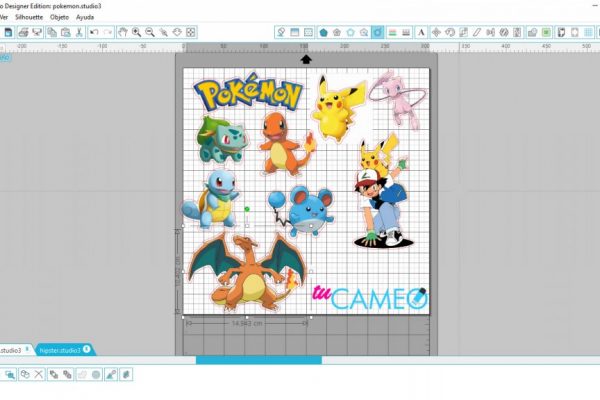Screen dimensions: 600x400
Task: Click the Pokémon logo on the canvas
Action: 249,92
